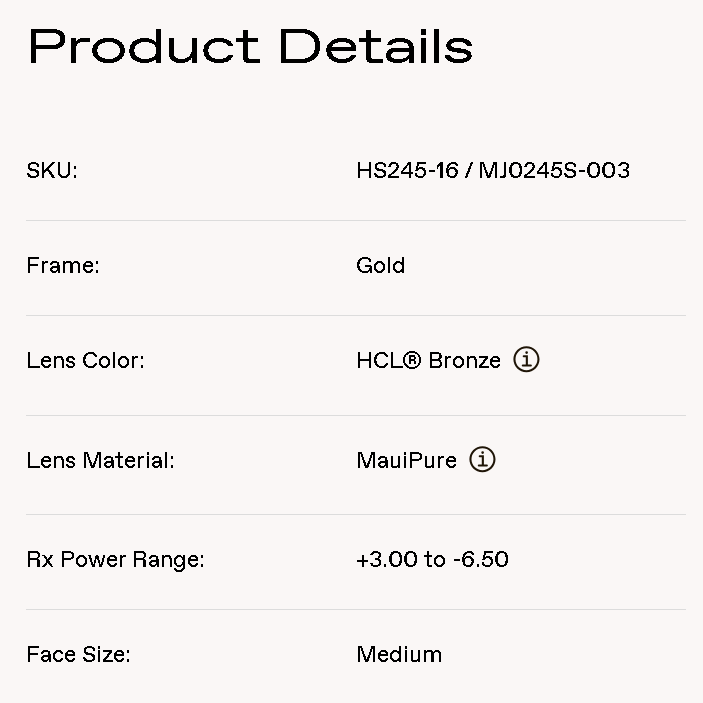Click the MJ0245S-003 SKU code

click(554, 171)
